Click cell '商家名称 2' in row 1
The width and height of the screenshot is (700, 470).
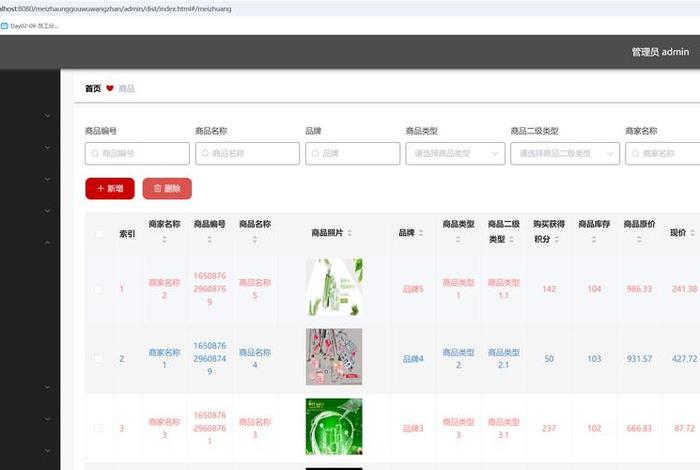tap(164, 289)
